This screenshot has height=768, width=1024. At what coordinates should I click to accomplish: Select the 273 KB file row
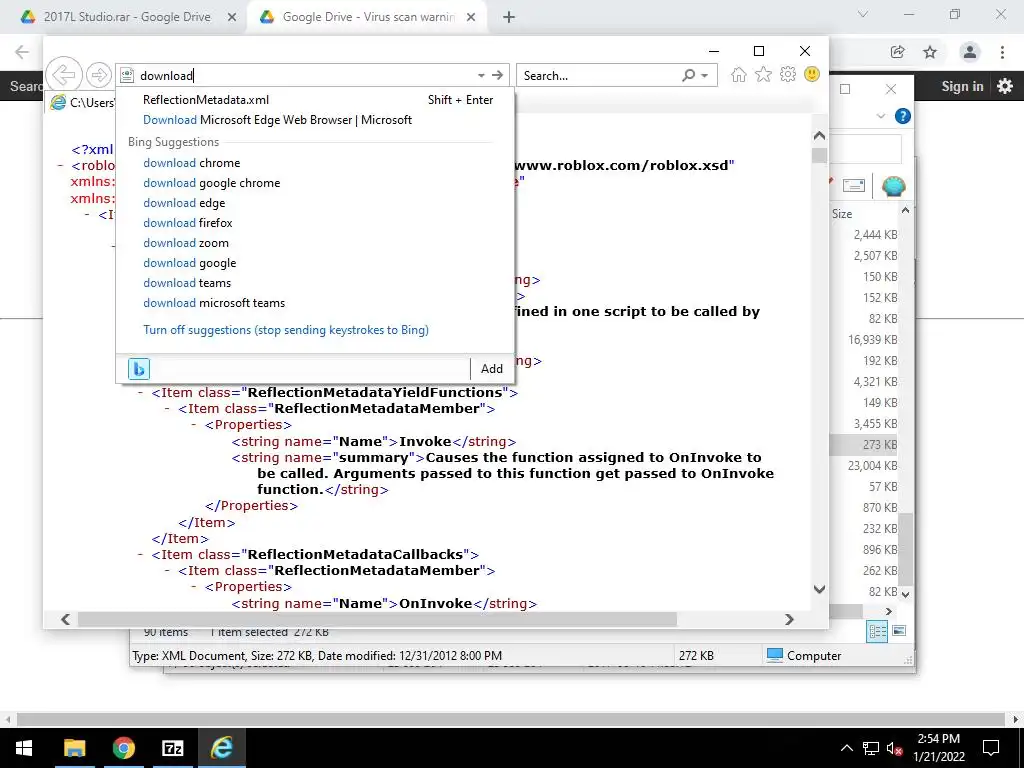(x=863, y=445)
